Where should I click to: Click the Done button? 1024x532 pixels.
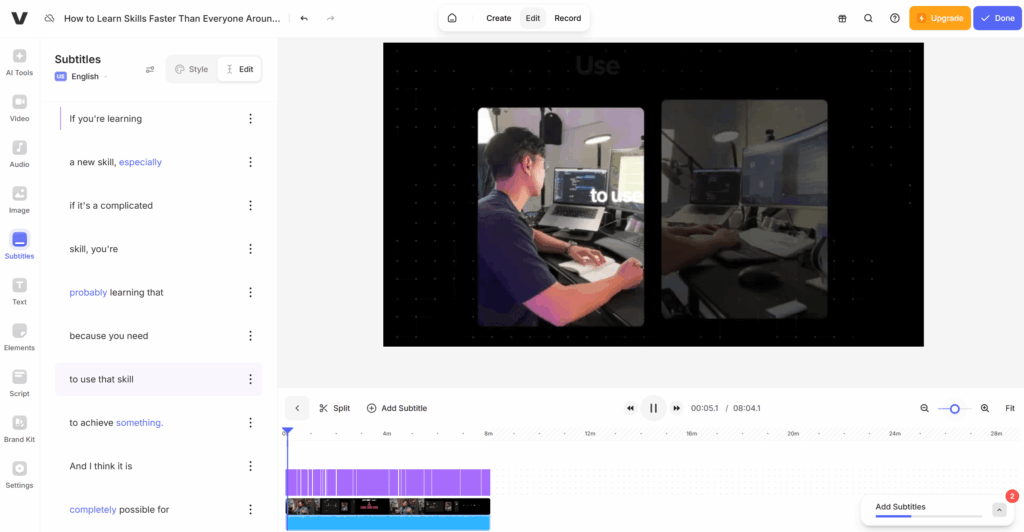pyautogui.click(x=997, y=18)
